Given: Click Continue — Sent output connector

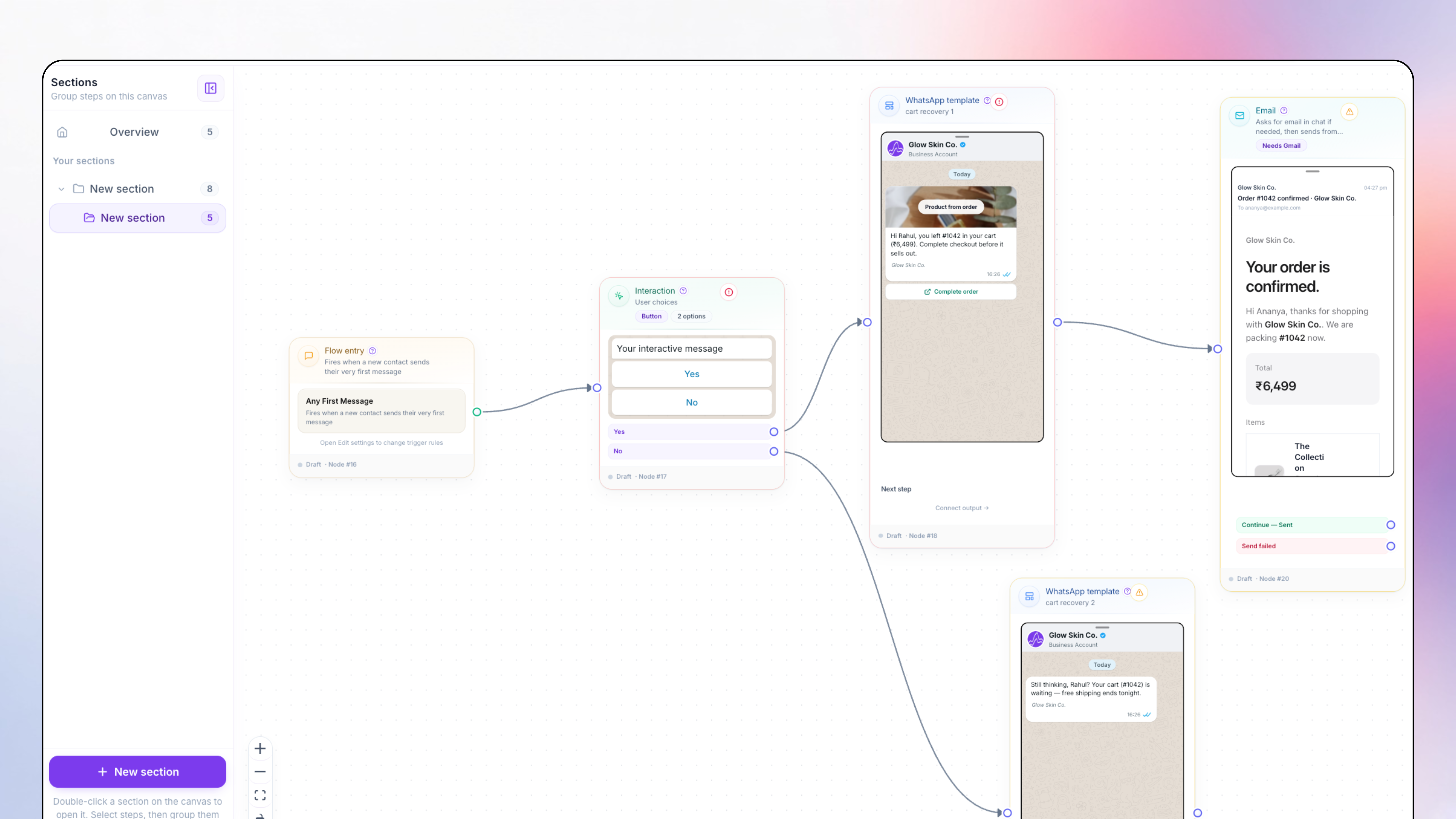Looking at the screenshot, I should click(1391, 525).
